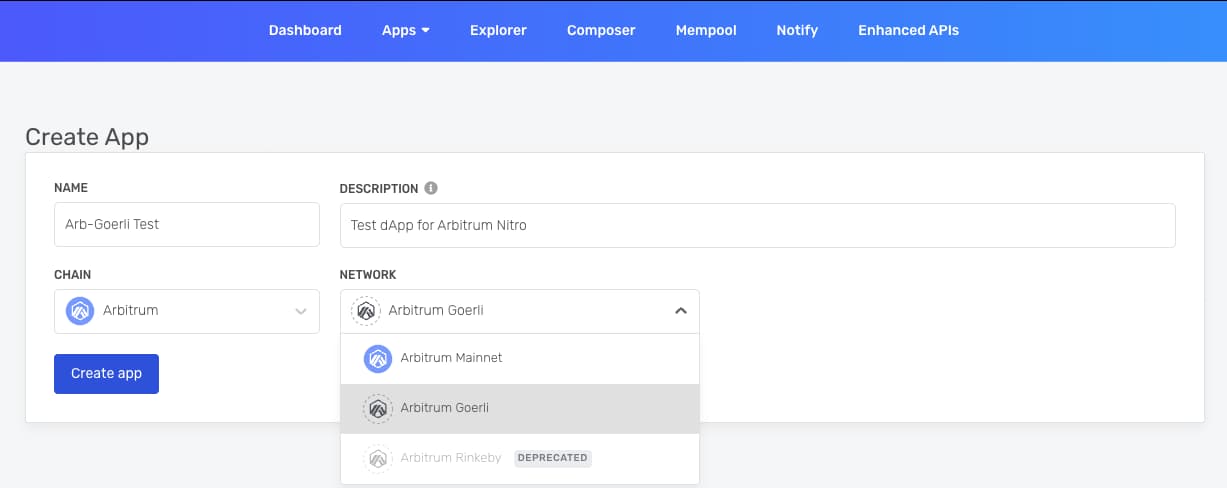Click the highlighted Arbitrum Goerli option icon
This screenshot has height=488, width=1227.
point(377,408)
